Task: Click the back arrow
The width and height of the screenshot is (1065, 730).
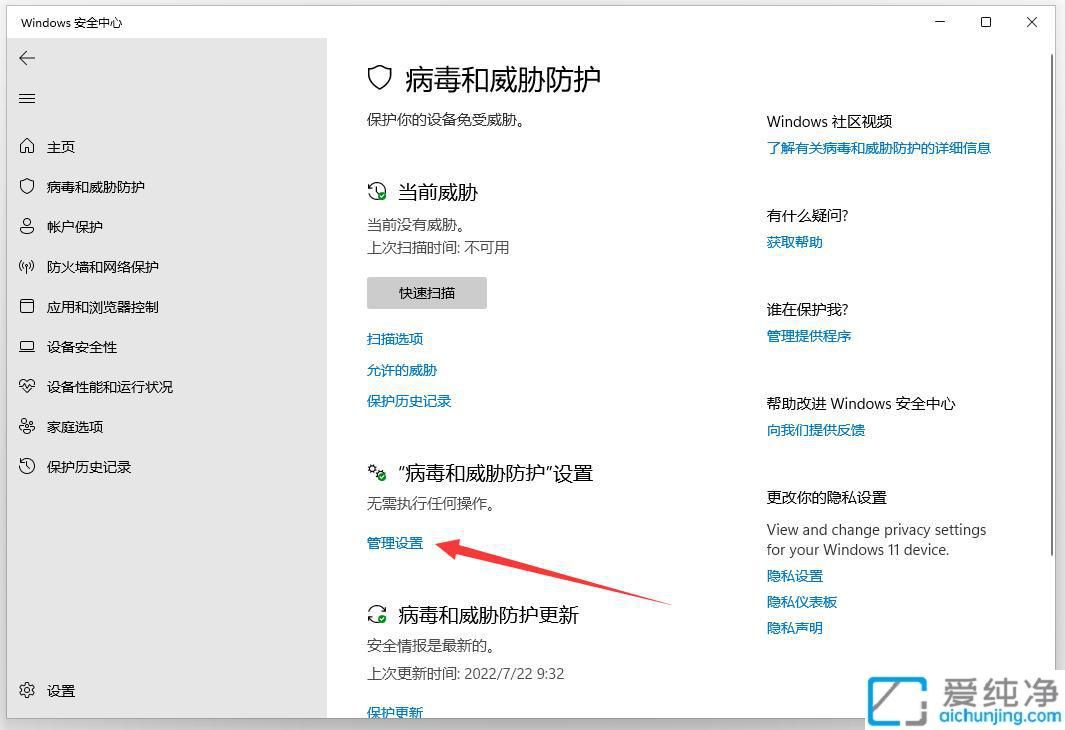Action: click(x=27, y=58)
